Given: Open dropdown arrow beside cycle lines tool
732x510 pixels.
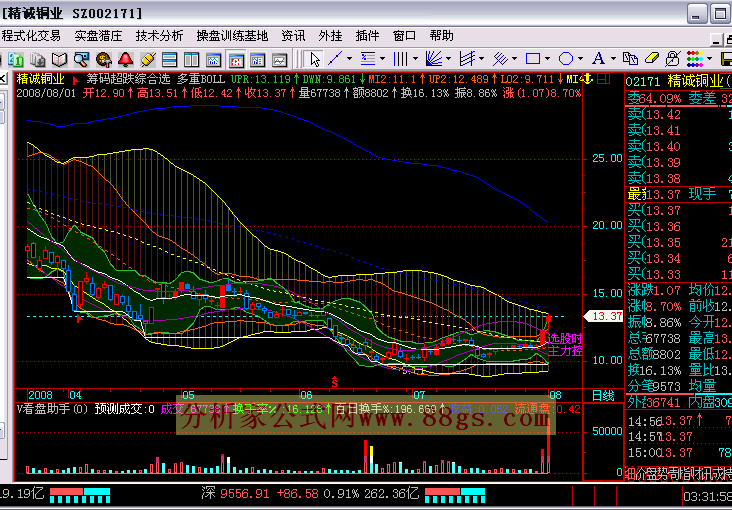Looking at the screenshot, I should 415,59.
